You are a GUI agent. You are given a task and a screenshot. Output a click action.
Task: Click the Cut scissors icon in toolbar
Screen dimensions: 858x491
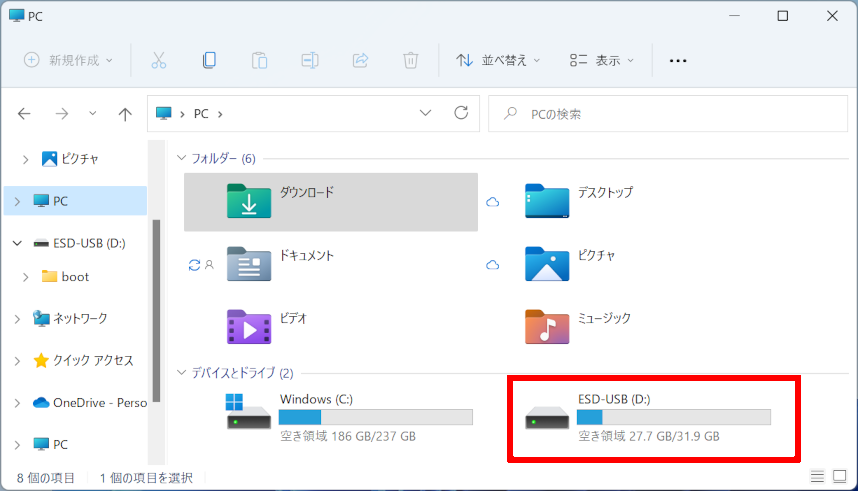point(158,60)
